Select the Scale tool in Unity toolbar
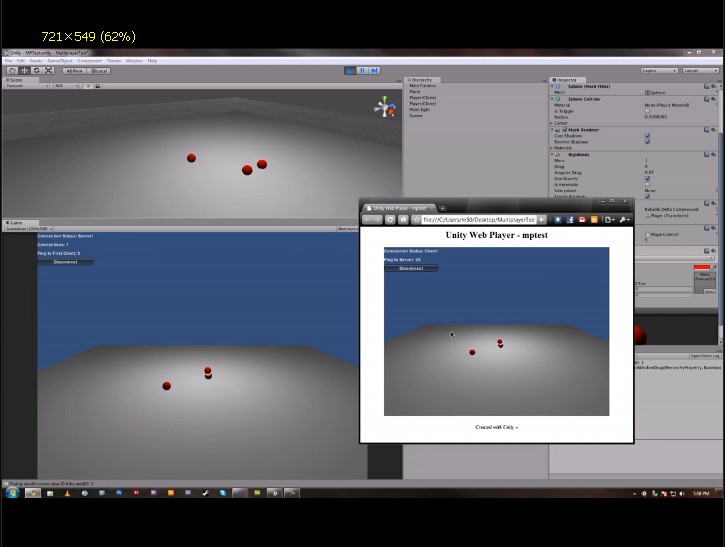Image resolution: width=725 pixels, height=547 pixels. point(49,71)
